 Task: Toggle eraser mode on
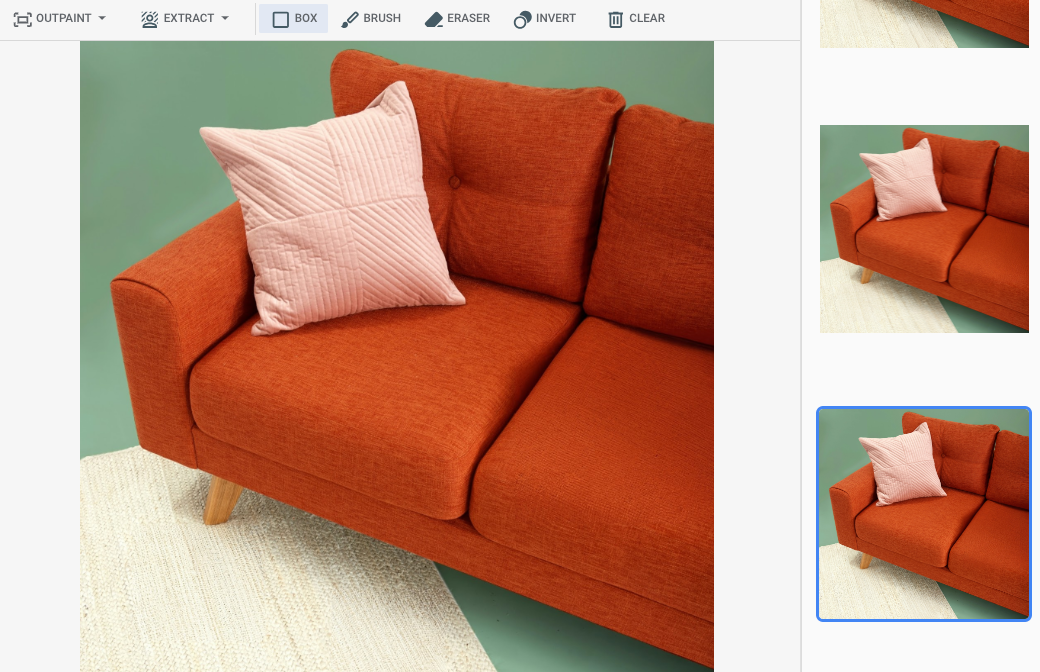click(457, 18)
